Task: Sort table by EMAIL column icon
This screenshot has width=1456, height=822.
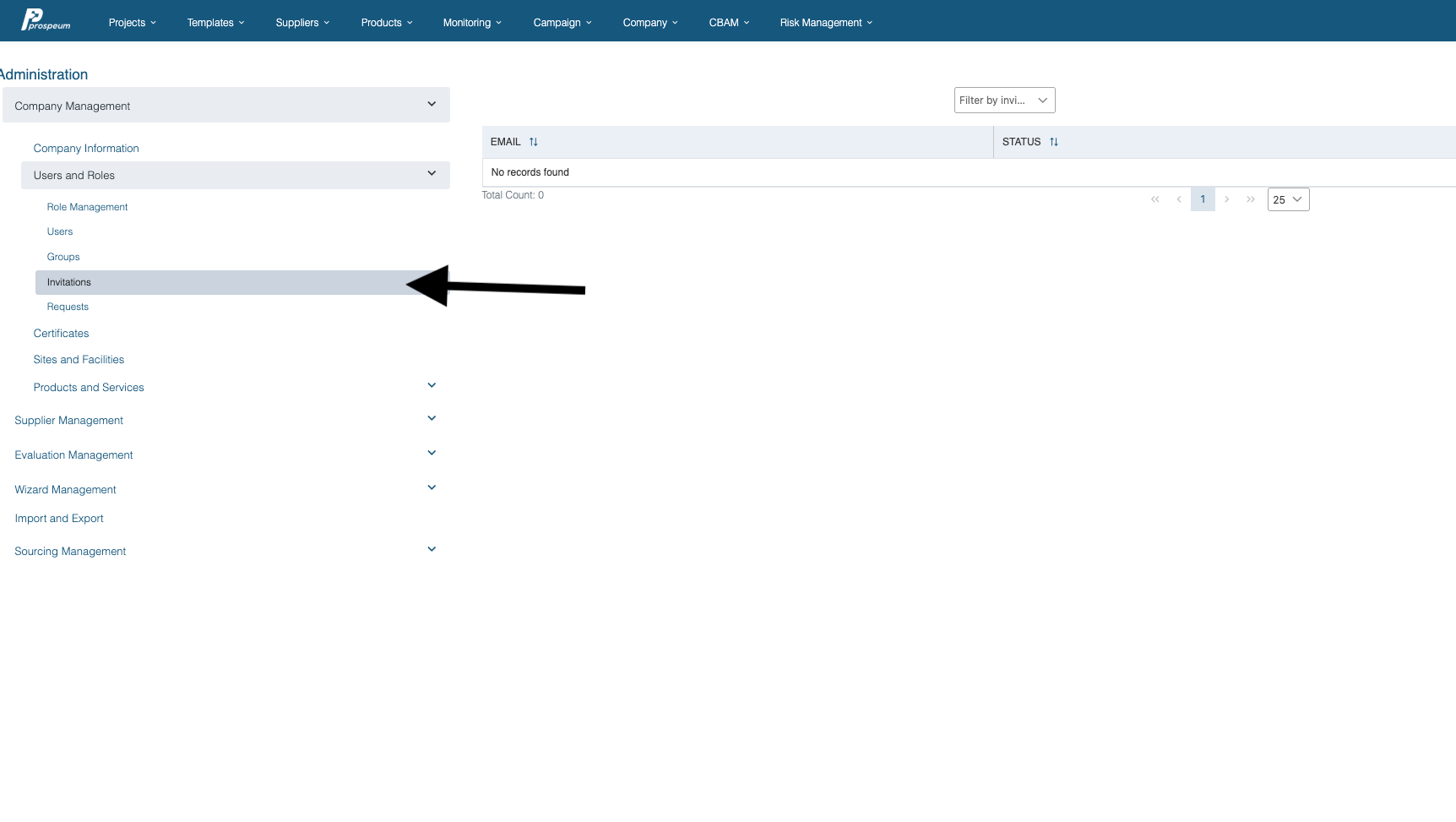Action: (x=534, y=142)
